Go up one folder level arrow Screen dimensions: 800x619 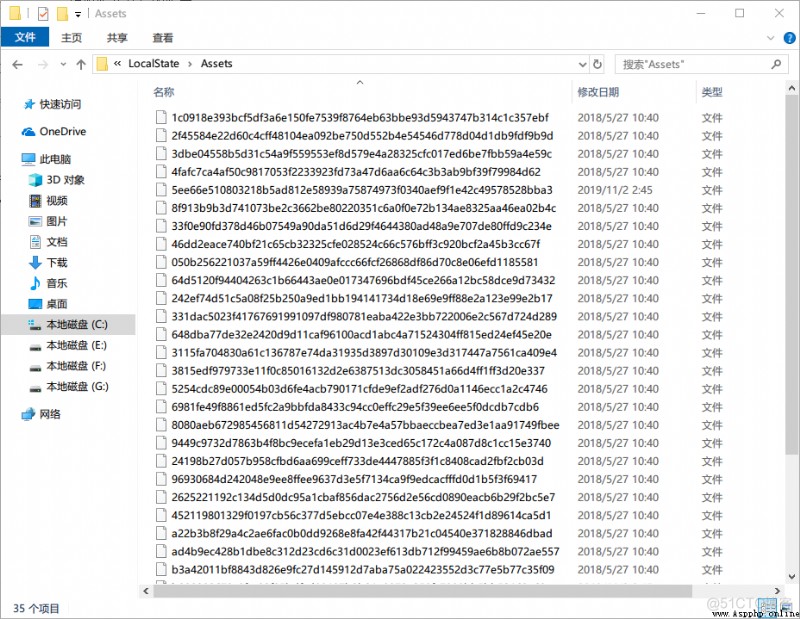pos(81,64)
